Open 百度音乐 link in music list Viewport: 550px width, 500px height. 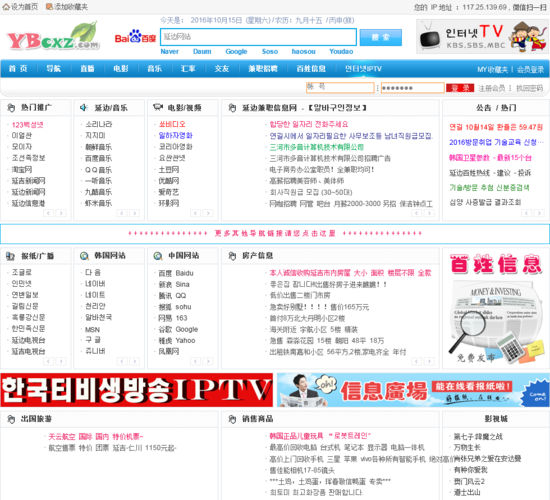[99, 159]
